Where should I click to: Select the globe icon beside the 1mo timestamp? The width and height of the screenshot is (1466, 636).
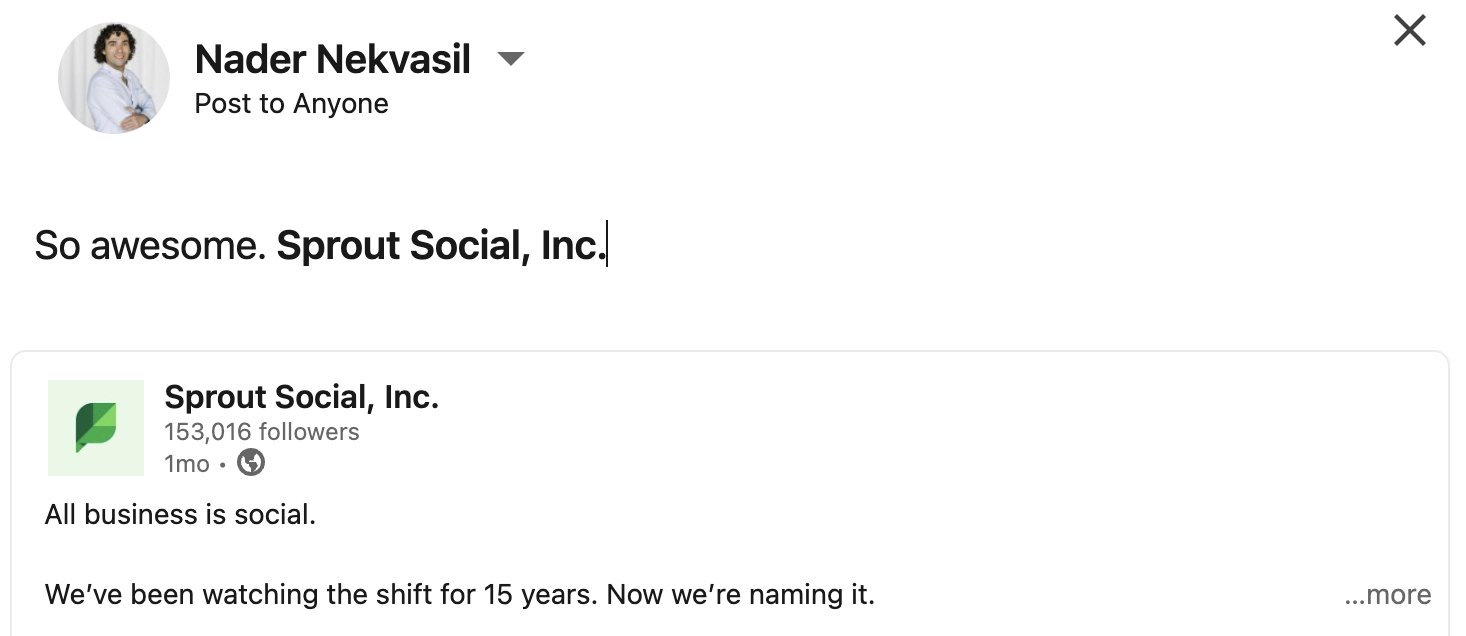(250, 463)
